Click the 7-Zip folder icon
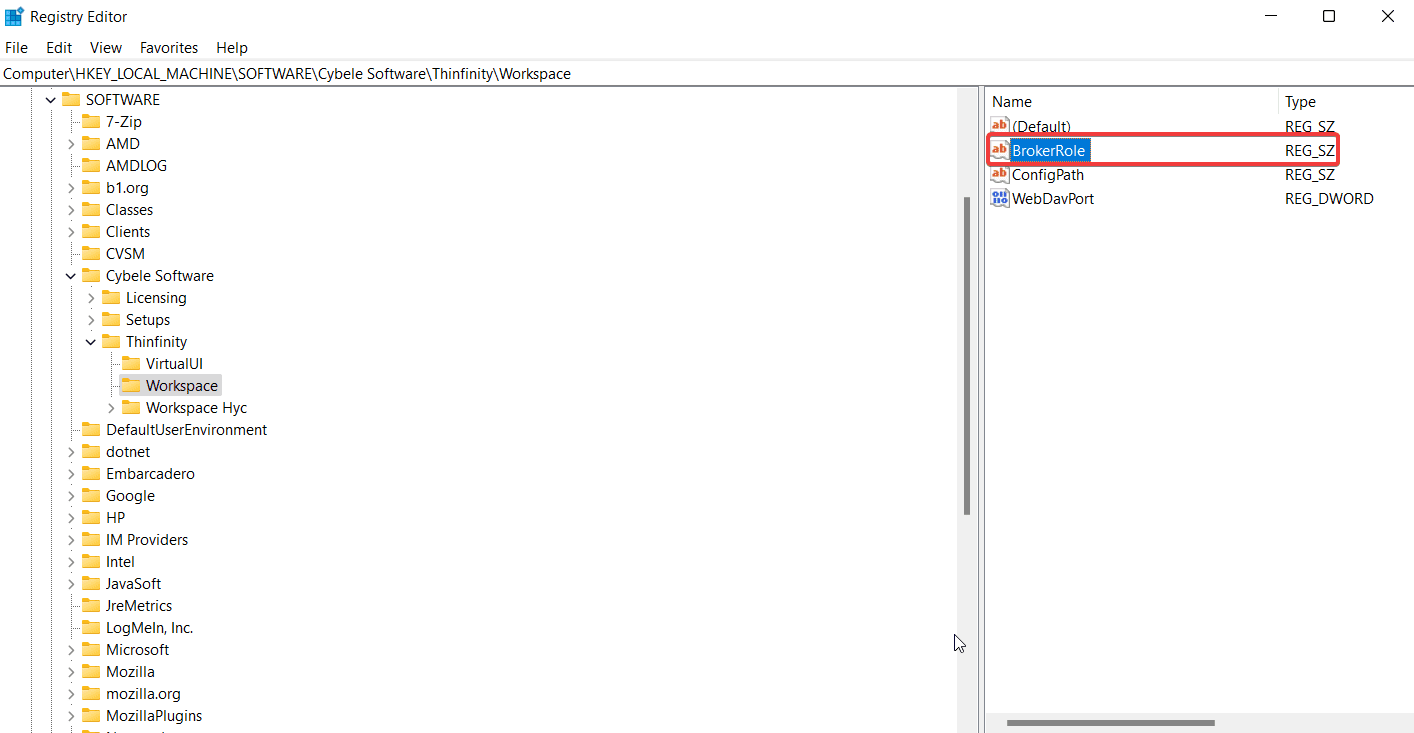Image resolution: width=1414 pixels, height=733 pixels. [91, 122]
